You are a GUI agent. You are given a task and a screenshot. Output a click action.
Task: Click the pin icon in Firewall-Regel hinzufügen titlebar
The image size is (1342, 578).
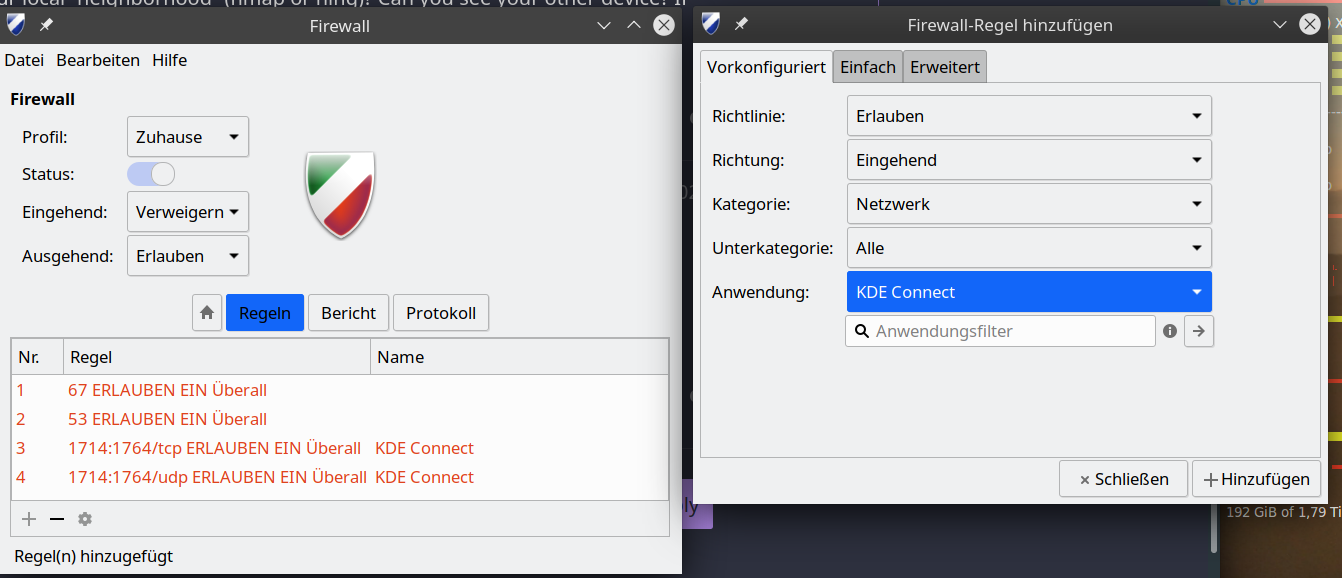point(741,24)
